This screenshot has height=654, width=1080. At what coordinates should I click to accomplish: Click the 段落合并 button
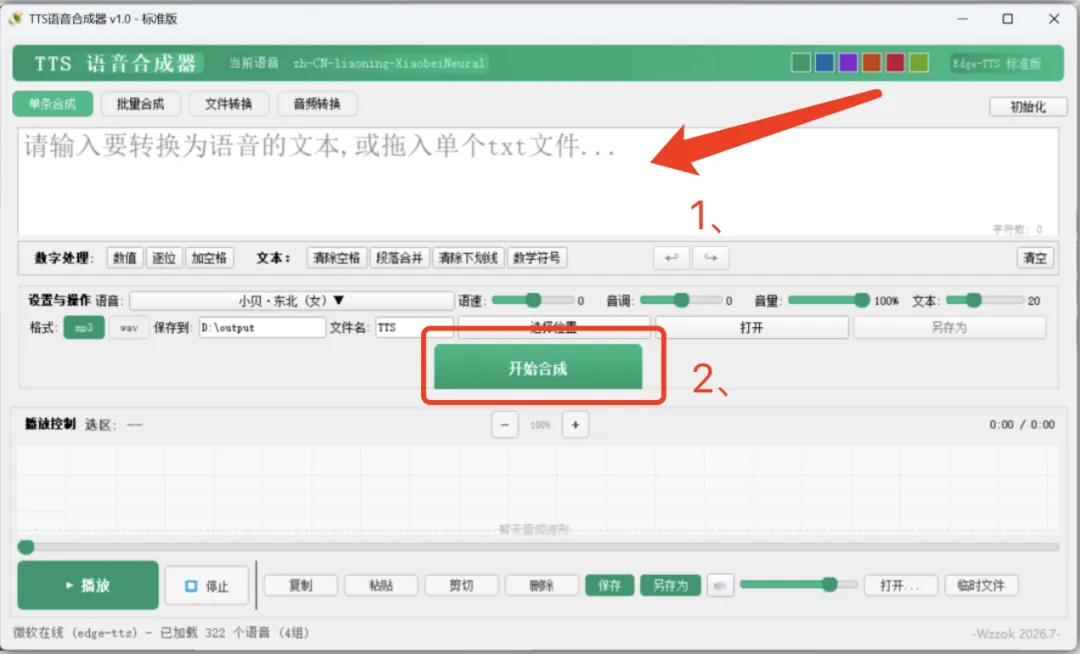coord(399,258)
